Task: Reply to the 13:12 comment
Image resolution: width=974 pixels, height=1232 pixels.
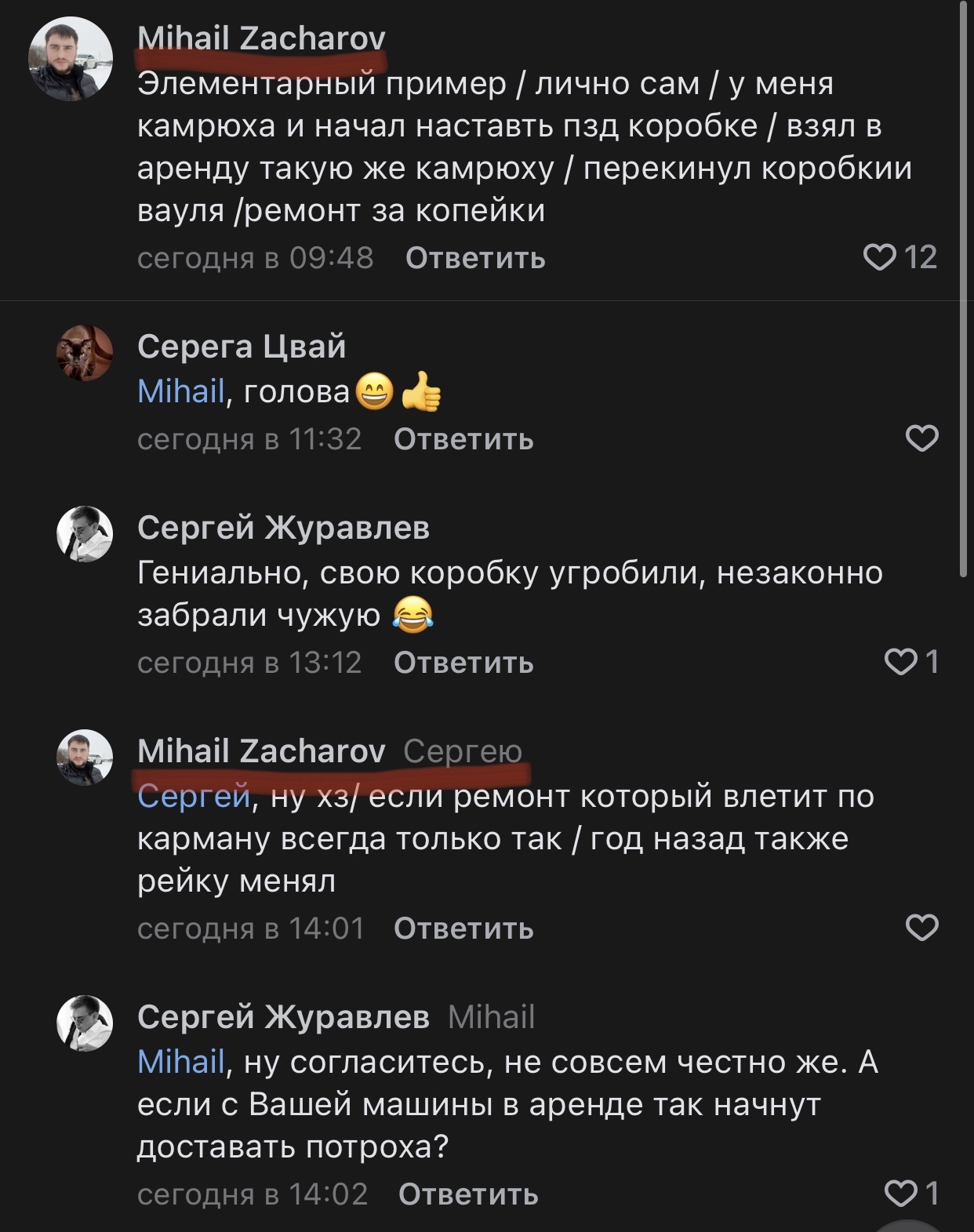Action: tap(463, 663)
